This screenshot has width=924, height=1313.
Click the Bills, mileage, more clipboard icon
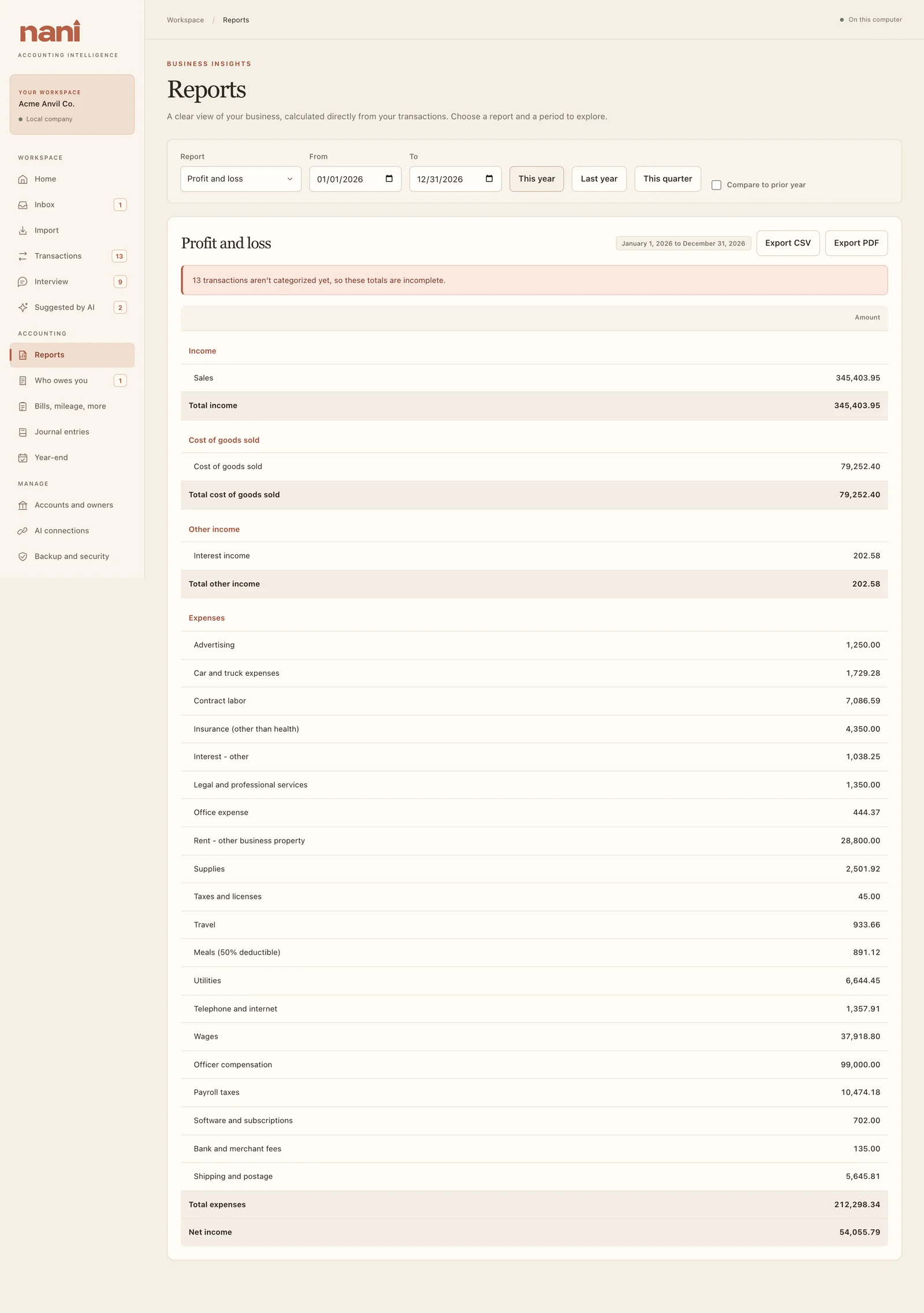(x=23, y=407)
